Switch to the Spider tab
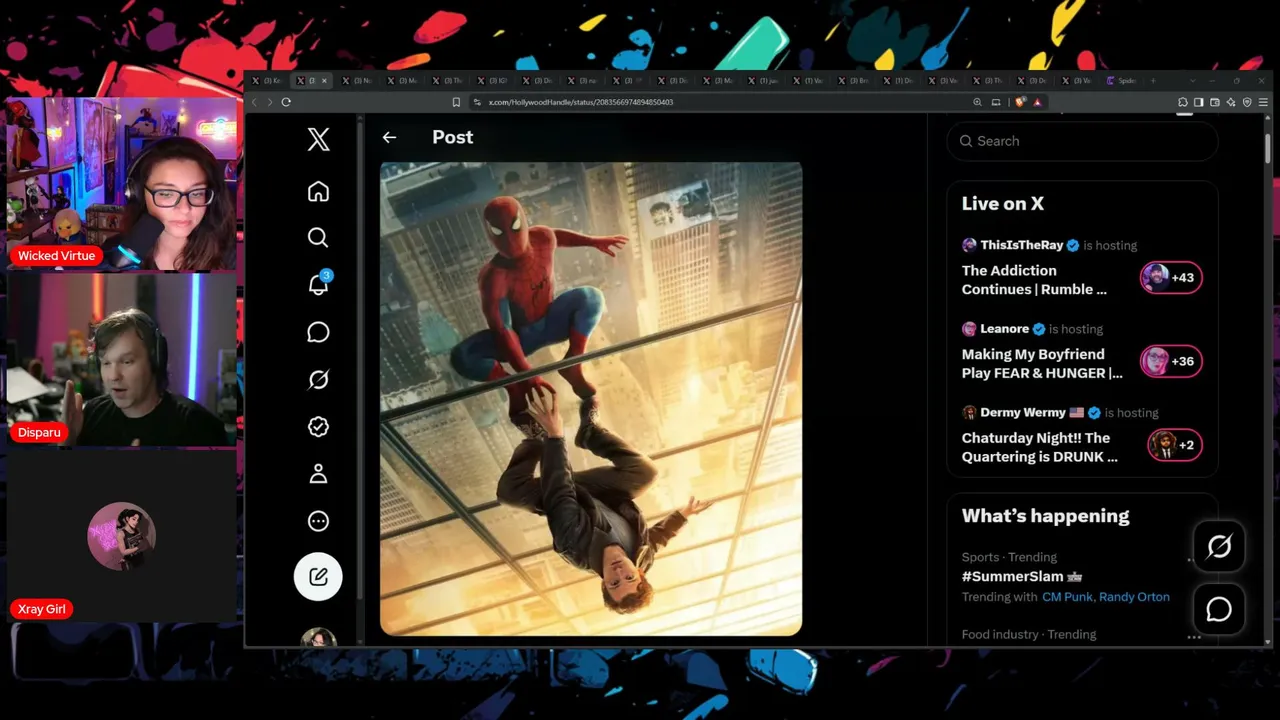Screen dimensions: 1280x720 1122,81
